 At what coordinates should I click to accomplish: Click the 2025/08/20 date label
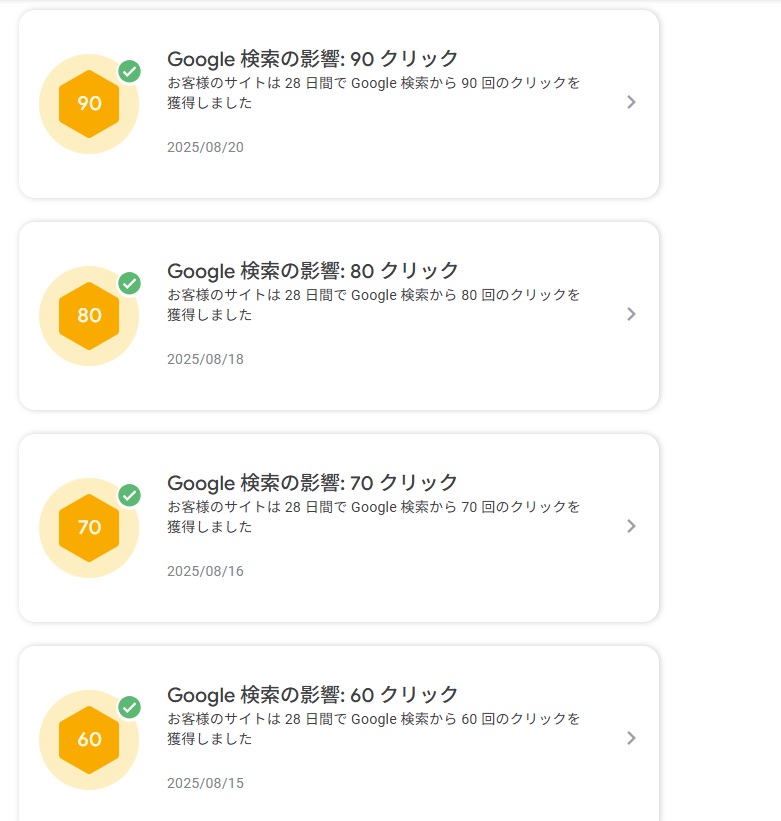pos(205,147)
